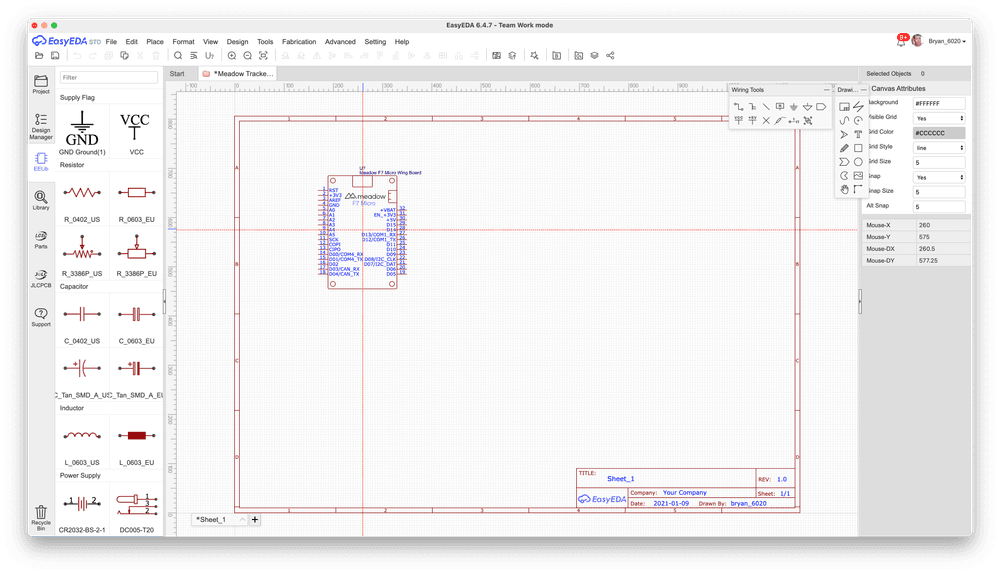Select the Voltage Probe tool

(x=780, y=120)
